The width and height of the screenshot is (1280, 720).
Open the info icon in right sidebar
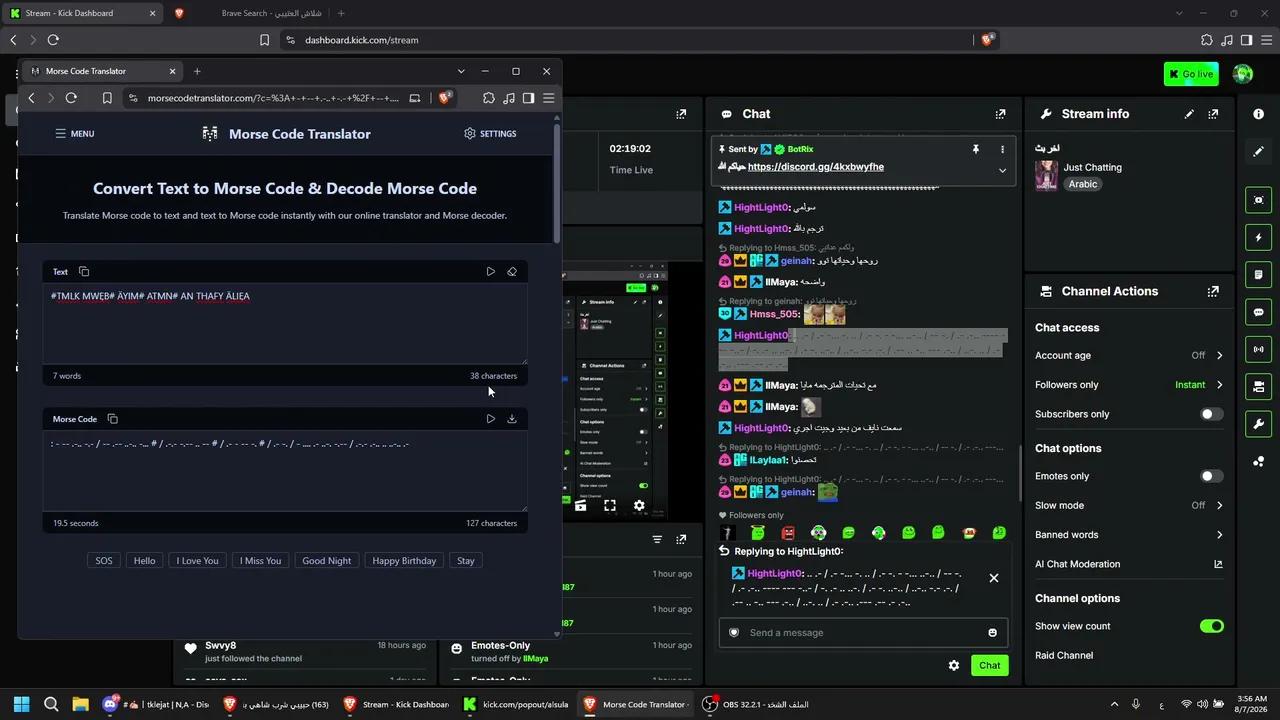coord(1258,114)
